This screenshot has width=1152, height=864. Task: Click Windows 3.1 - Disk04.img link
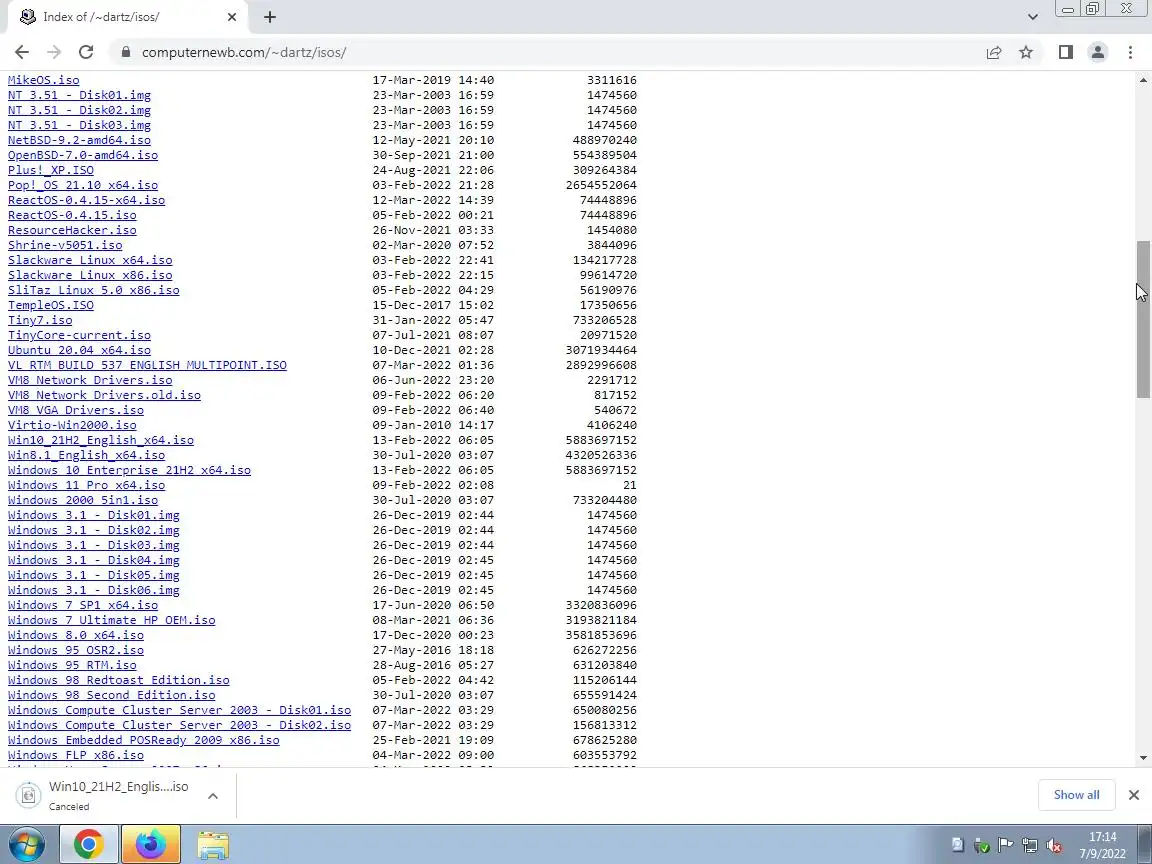(x=93, y=560)
